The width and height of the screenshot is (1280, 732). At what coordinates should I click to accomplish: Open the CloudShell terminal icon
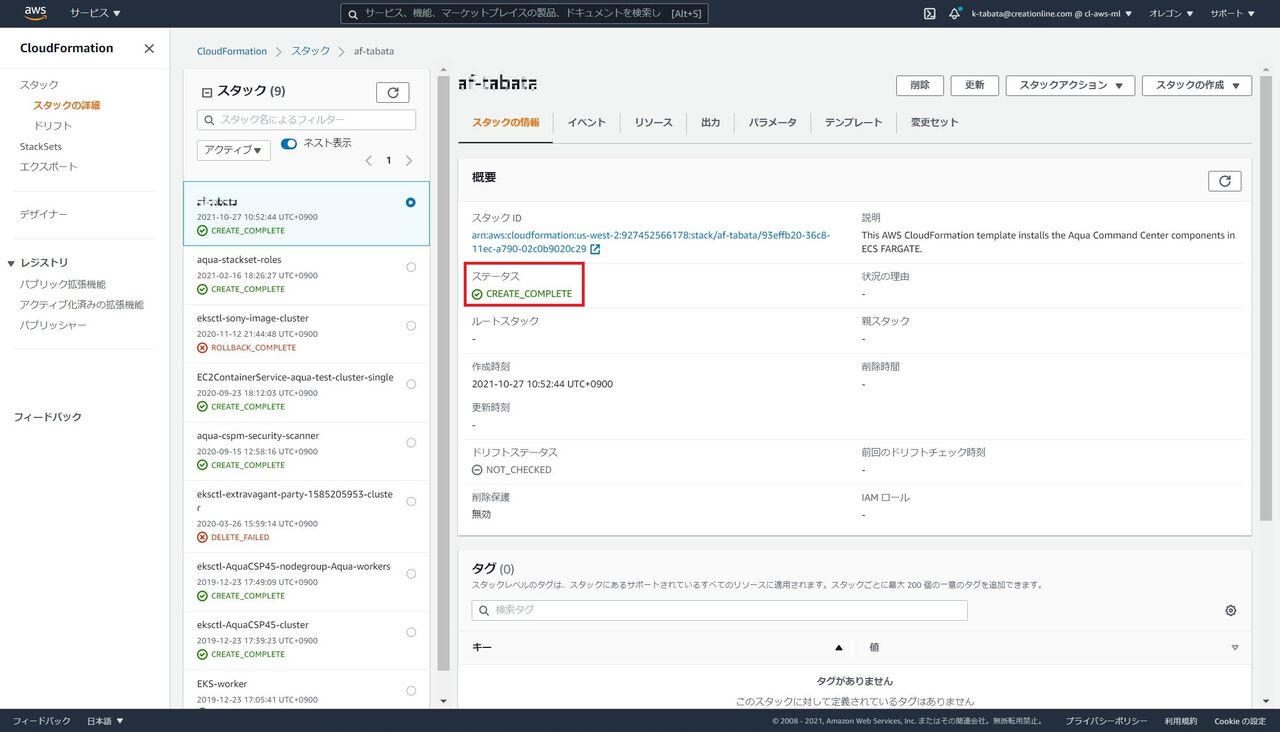(929, 14)
